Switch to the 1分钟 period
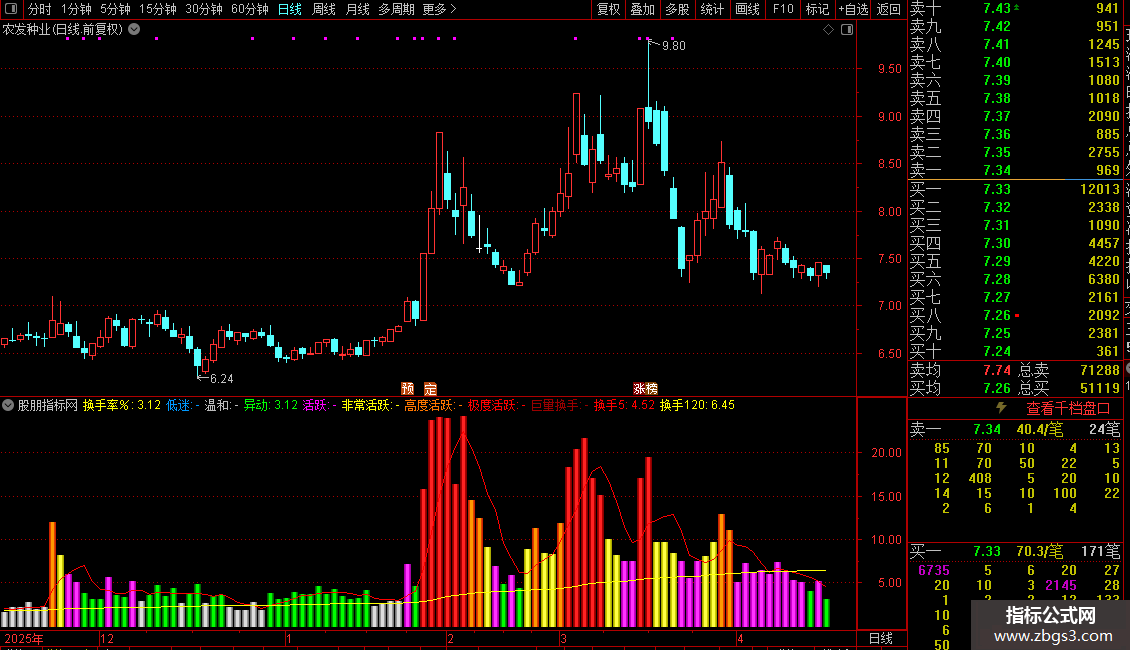This screenshot has height=650, width=1130. coord(76,9)
